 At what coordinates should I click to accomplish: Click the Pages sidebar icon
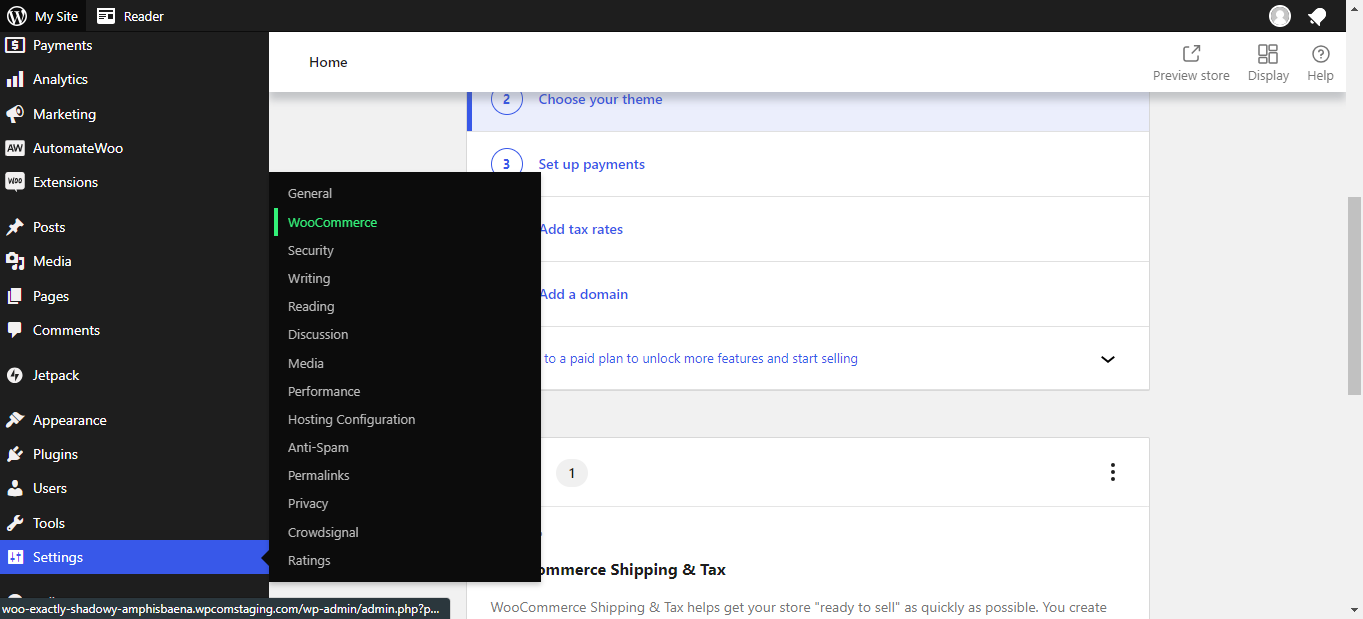[15, 296]
